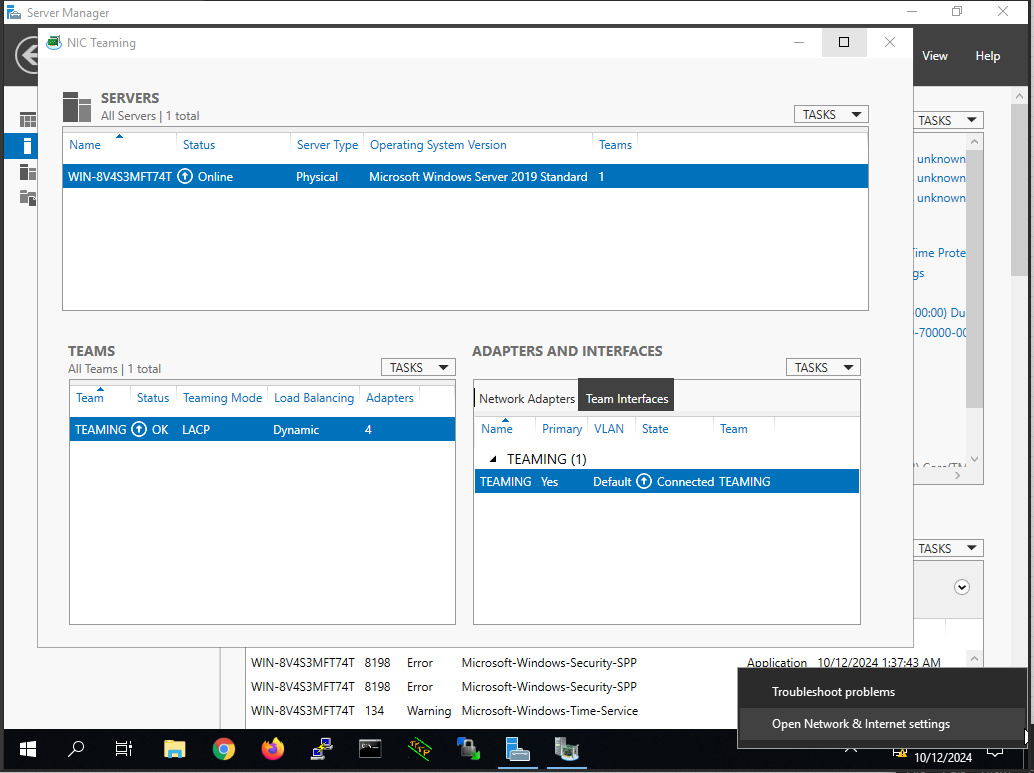Open the View menu
Screen dimensions: 1034x773
[x=935, y=56]
